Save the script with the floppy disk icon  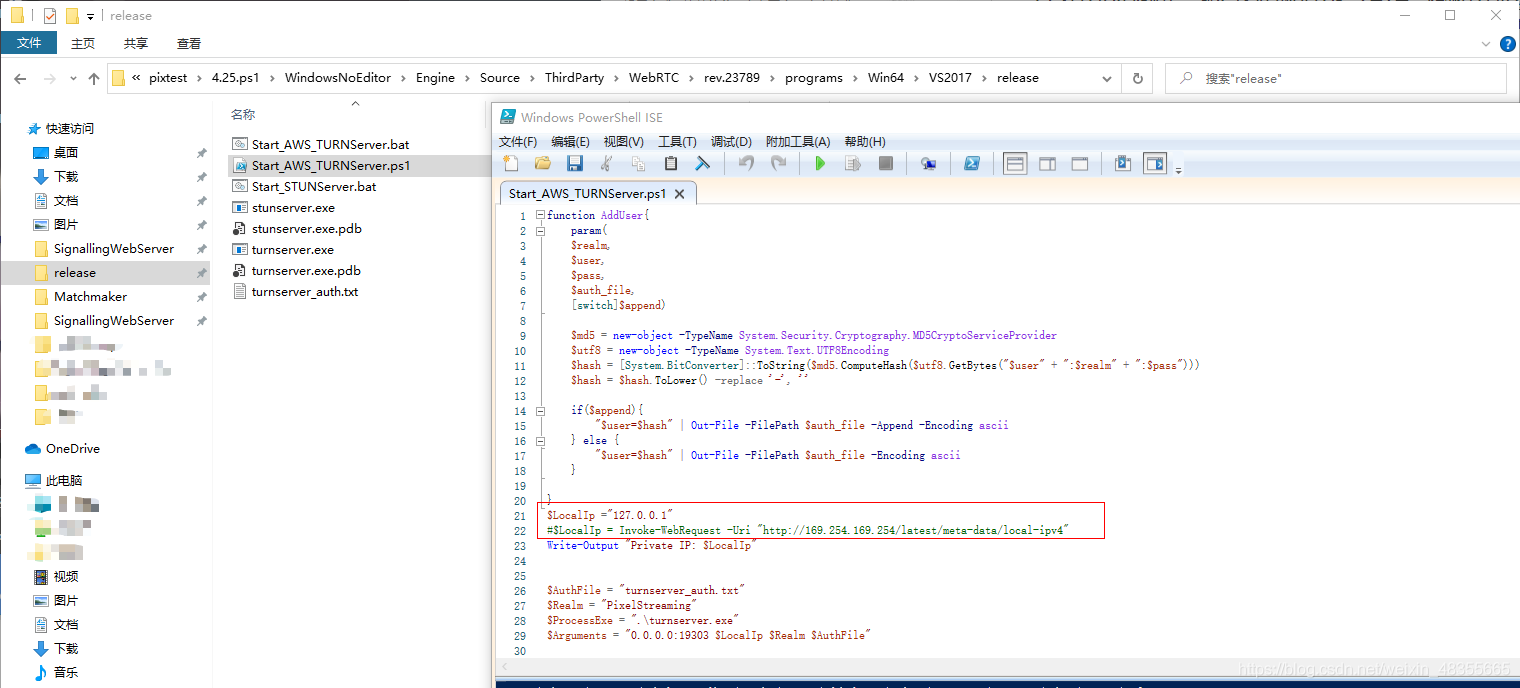[575, 163]
